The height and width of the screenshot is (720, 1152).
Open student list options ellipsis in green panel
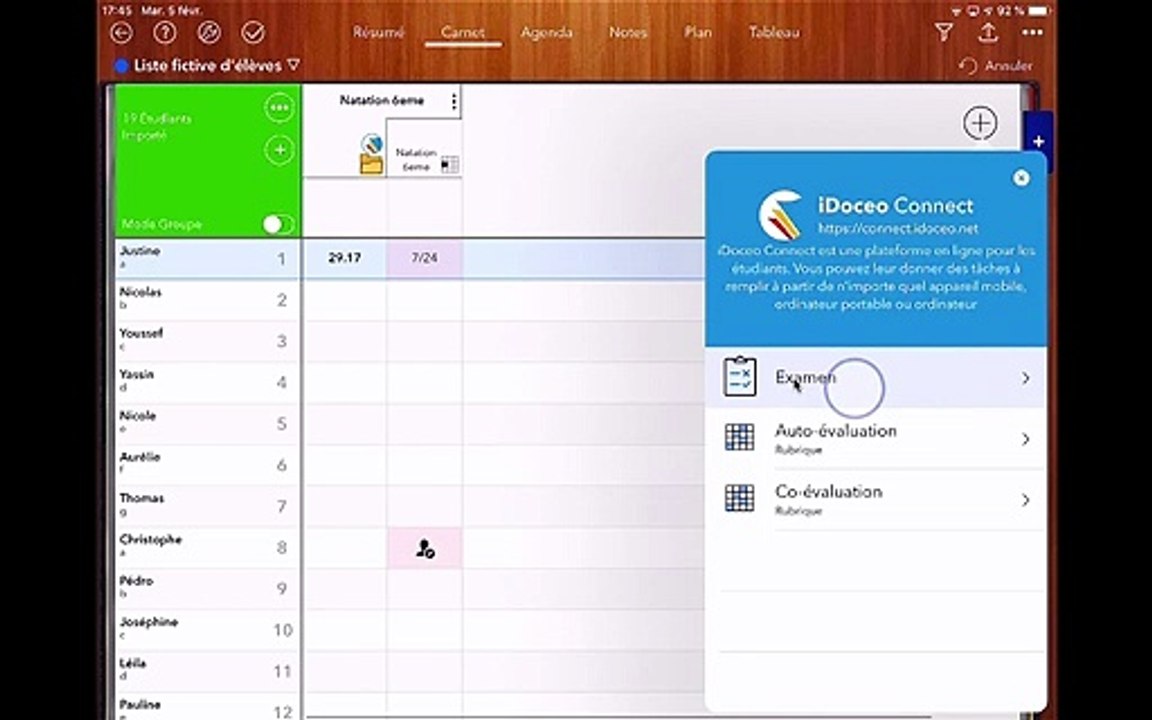pos(279,108)
